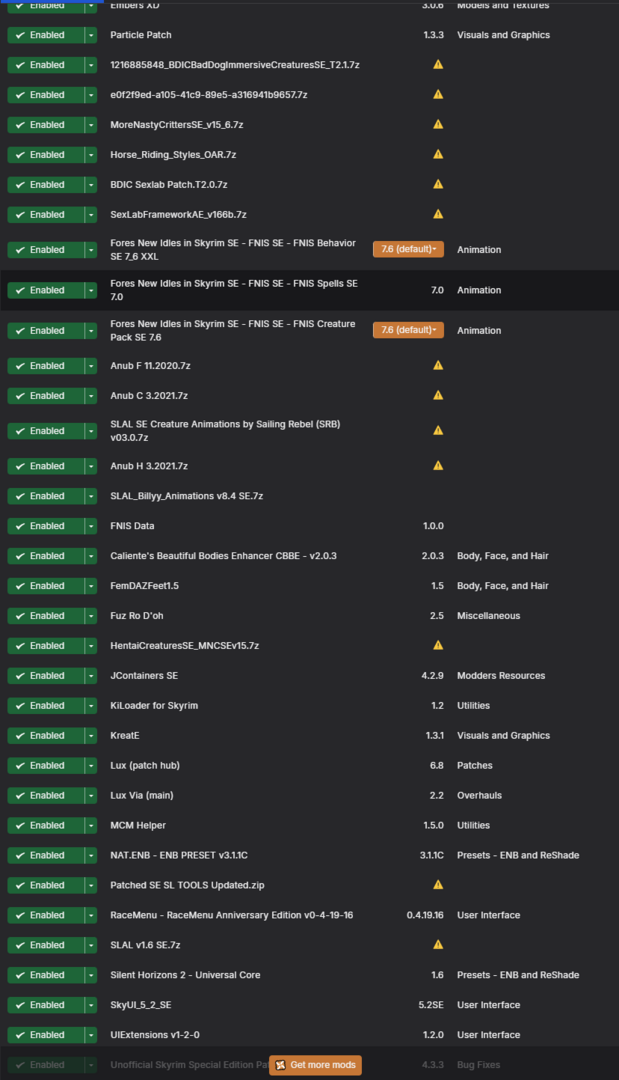Viewport: 619px width, 1080px height.
Task: Click version 5.2SE of SkyUI
Action: (431, 1005)
